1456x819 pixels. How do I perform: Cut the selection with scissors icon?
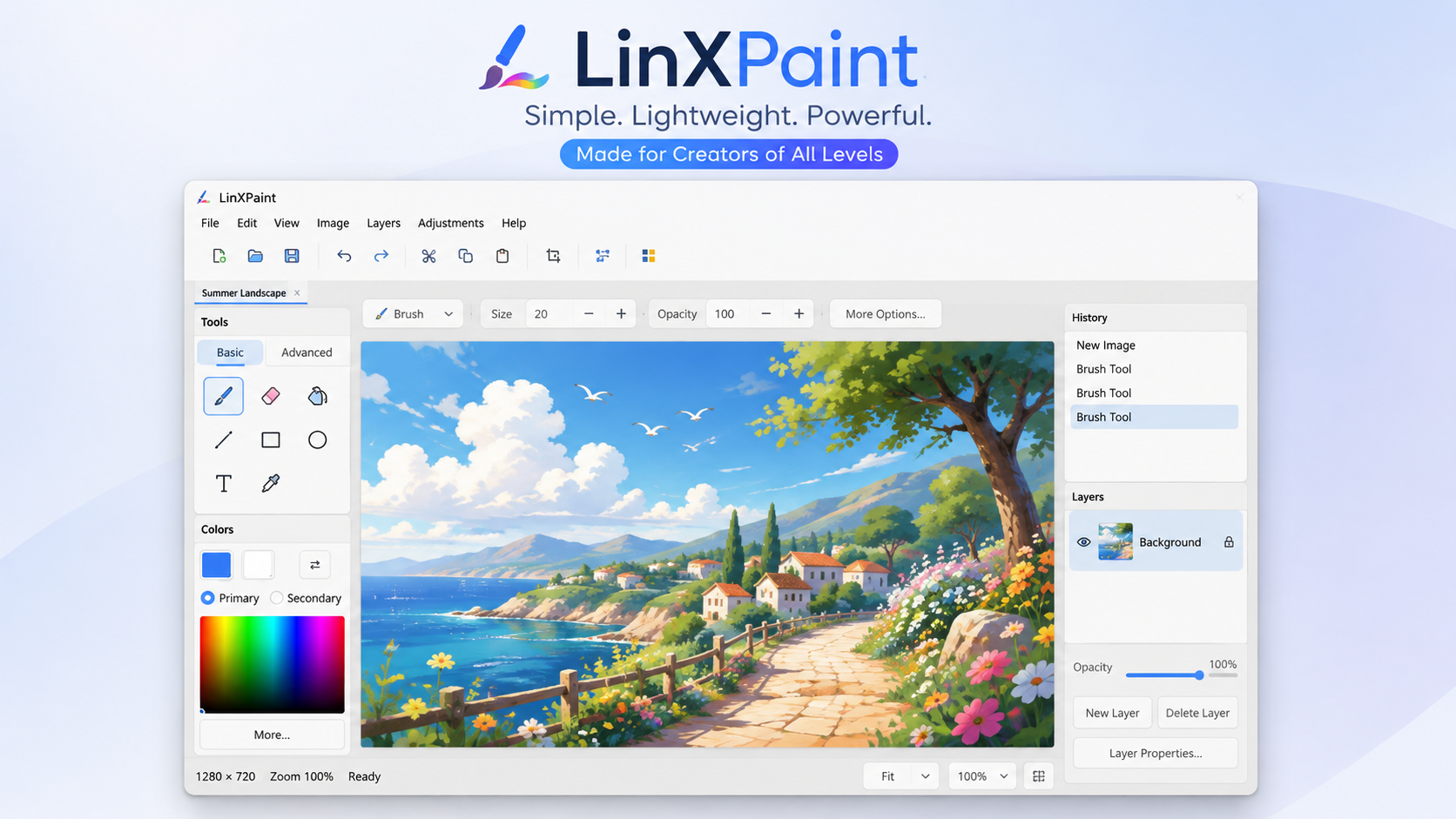[428, 256]
